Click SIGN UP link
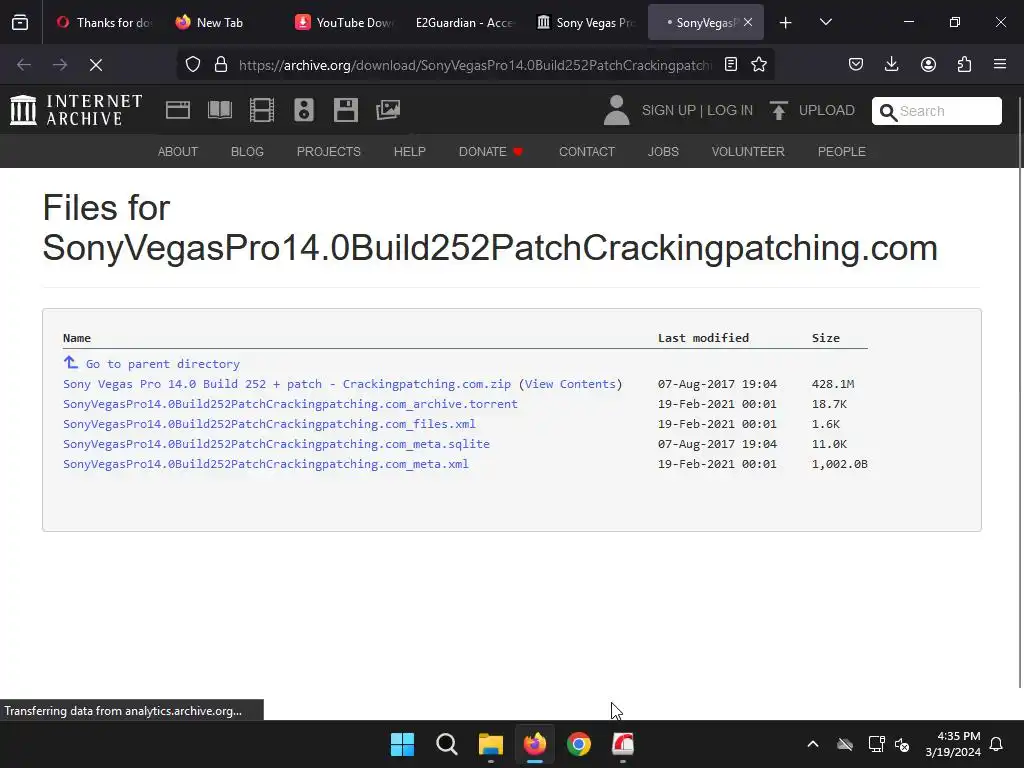The width and height of the screenshot is (1024, 768). coord(668,110)
